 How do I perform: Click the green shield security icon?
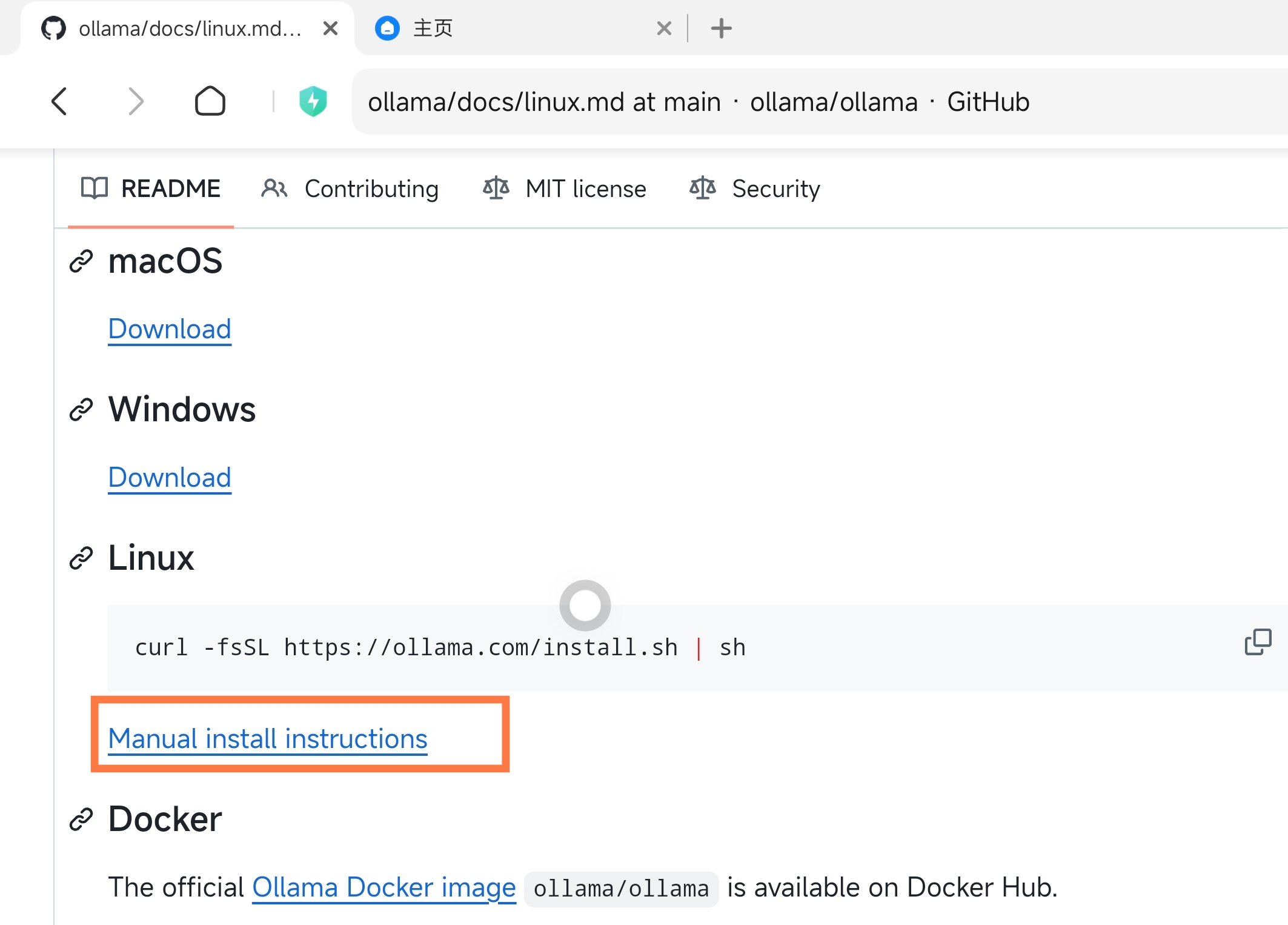[x=313, y=101]
